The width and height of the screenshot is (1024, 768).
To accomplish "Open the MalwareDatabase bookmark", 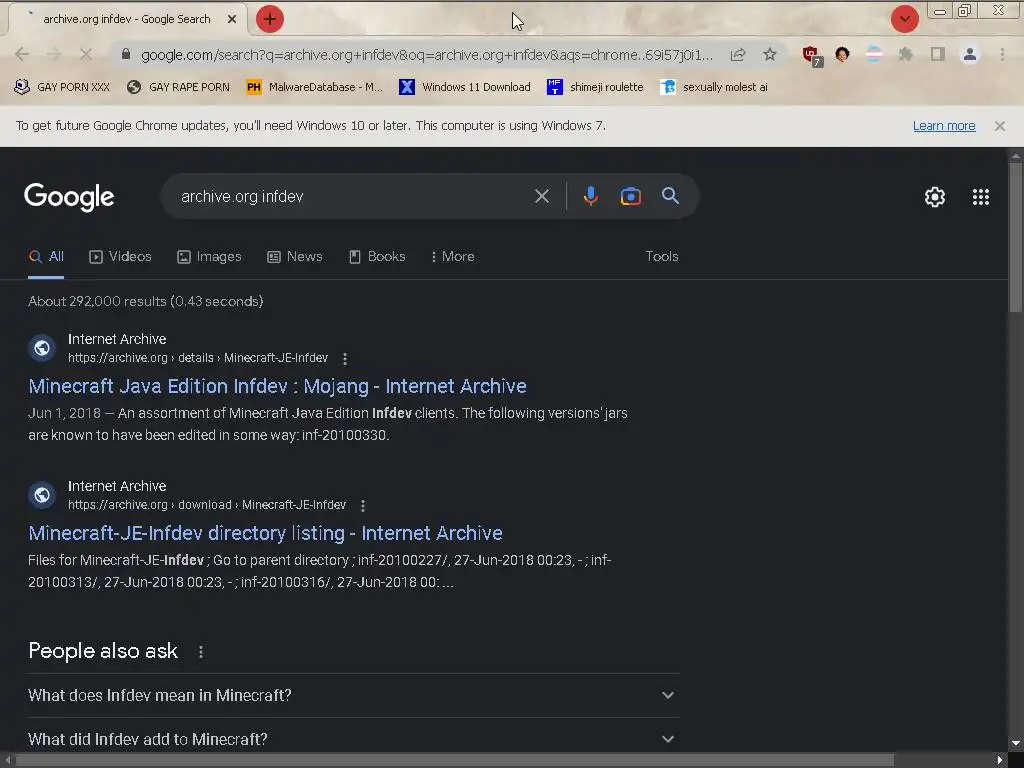I will (315, 87).
